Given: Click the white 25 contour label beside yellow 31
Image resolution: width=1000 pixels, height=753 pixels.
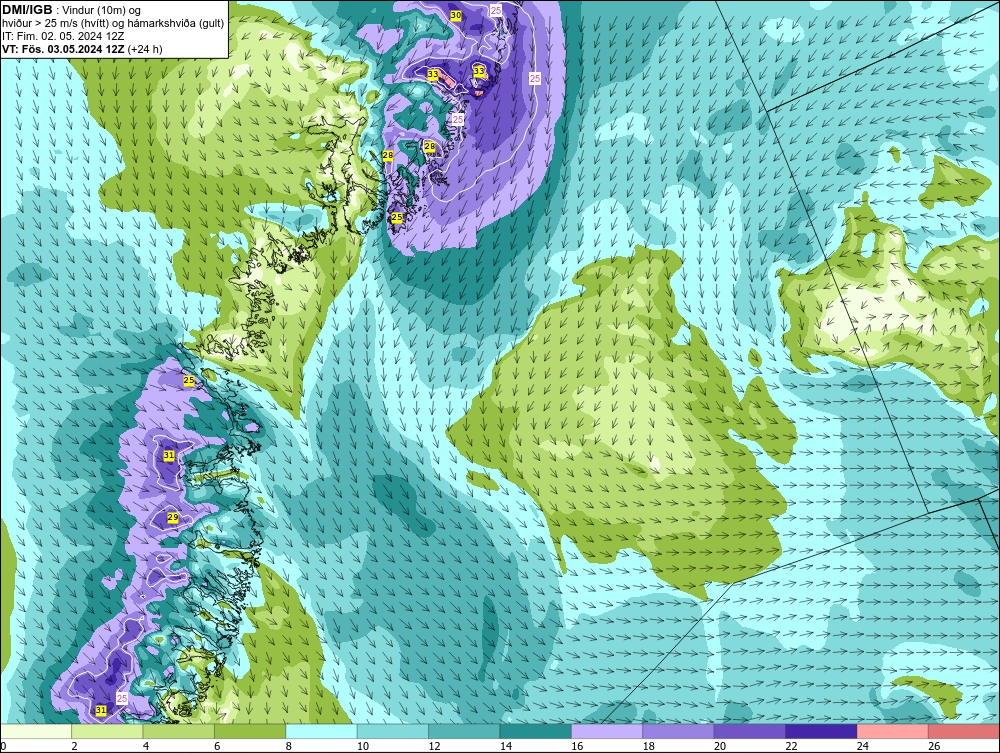Looking at the screenshot, I should 122,698.
